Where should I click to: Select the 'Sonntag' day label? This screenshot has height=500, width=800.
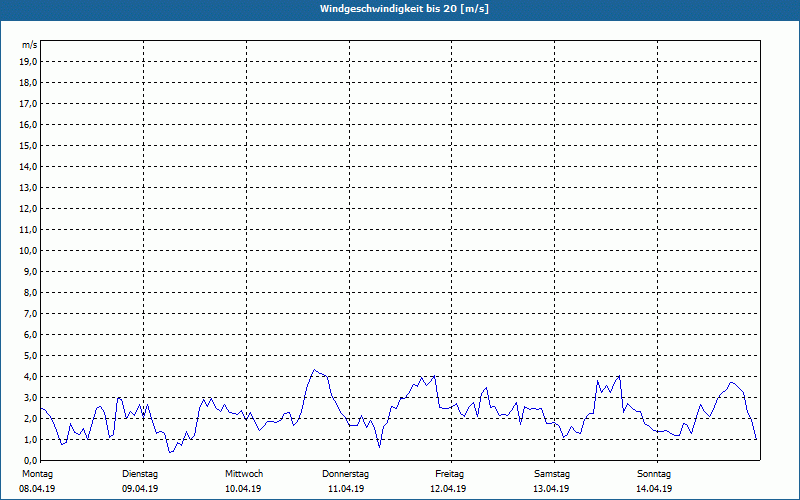point(654,474)
